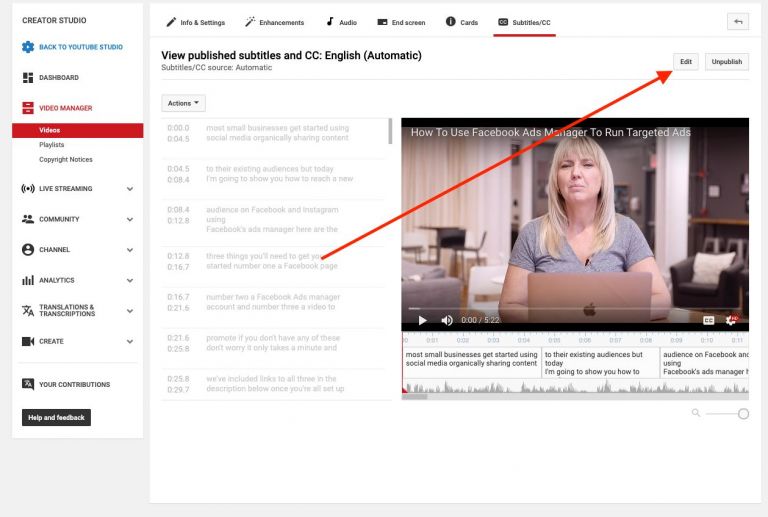Open Video Manager in the sidebar
The image size is (768, 517).
tap(65, 108)
